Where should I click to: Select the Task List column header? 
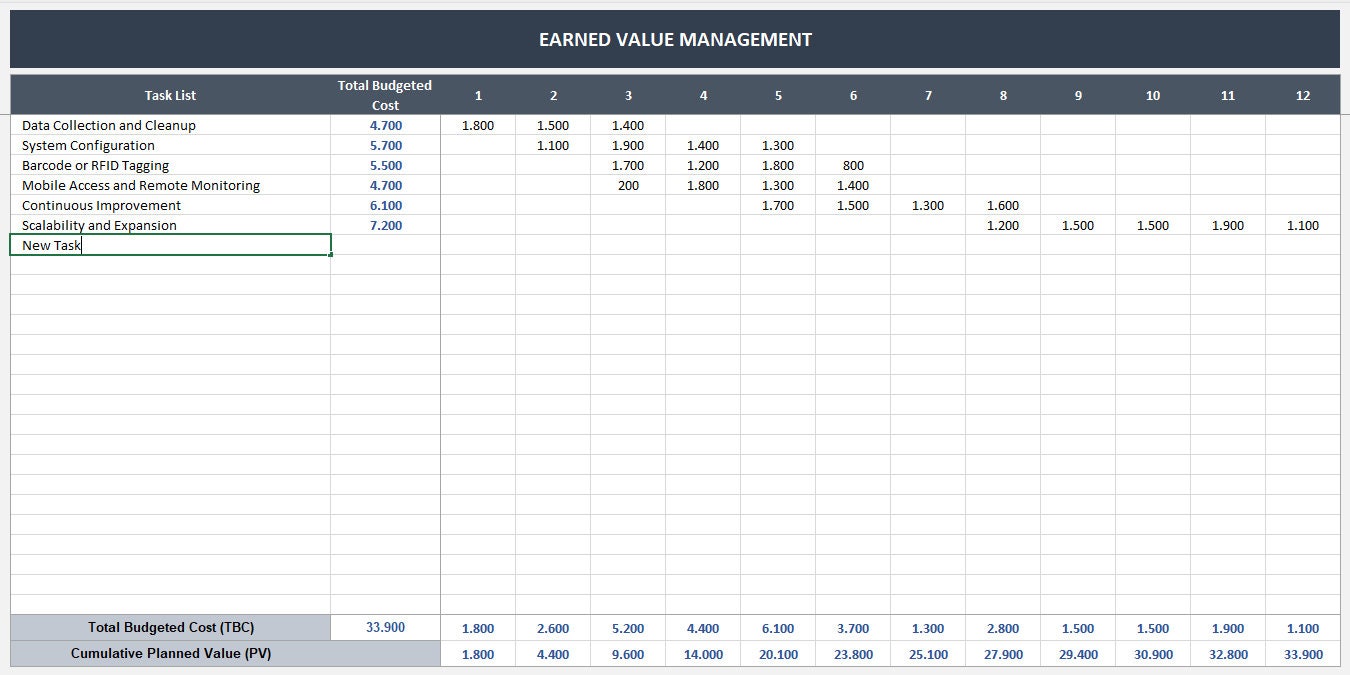coord(169,95)
